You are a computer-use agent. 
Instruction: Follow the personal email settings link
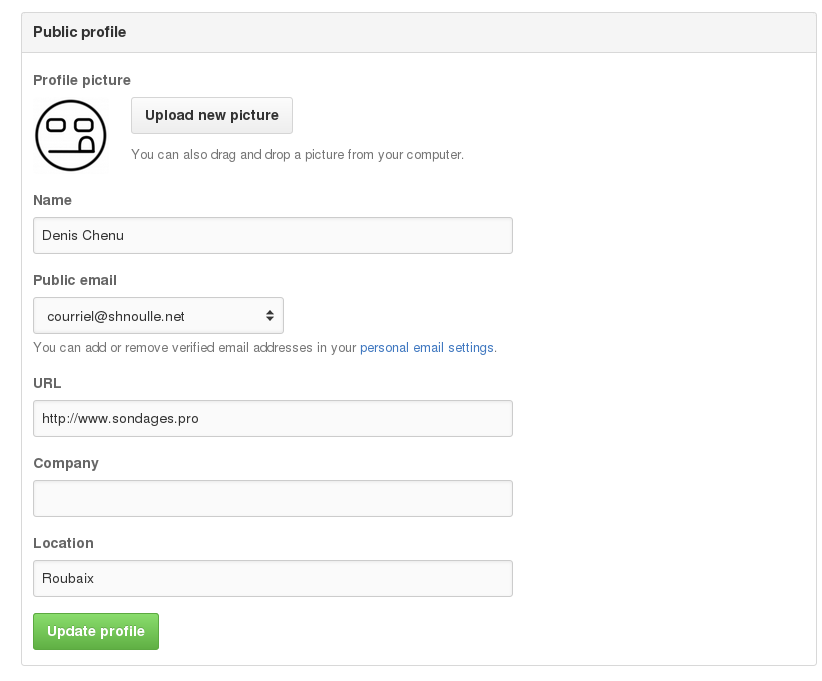(427, 348)
